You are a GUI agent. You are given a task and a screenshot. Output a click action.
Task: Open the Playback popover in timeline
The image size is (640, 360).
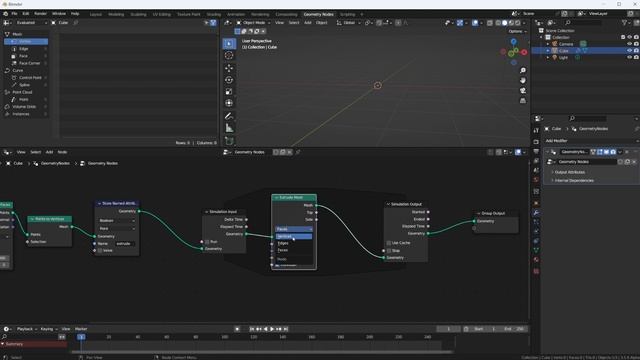[x=27, y=329]
